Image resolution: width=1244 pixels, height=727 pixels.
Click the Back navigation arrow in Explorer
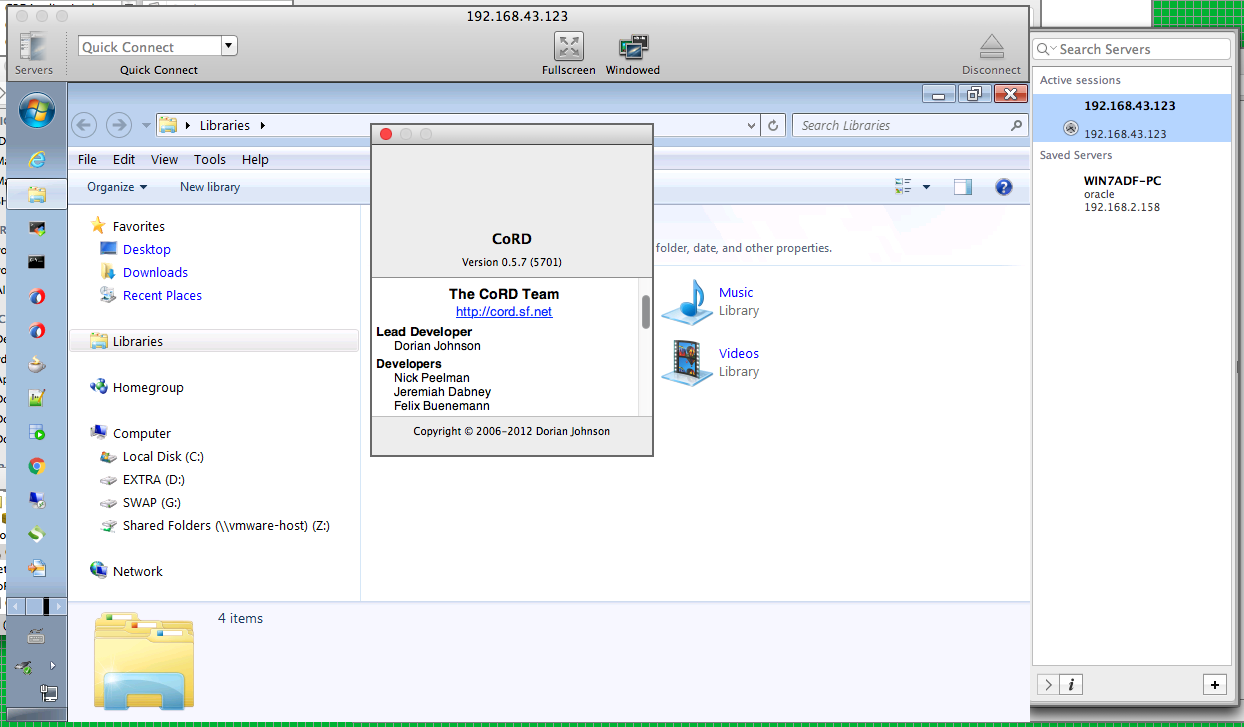(x=85, y=125)
